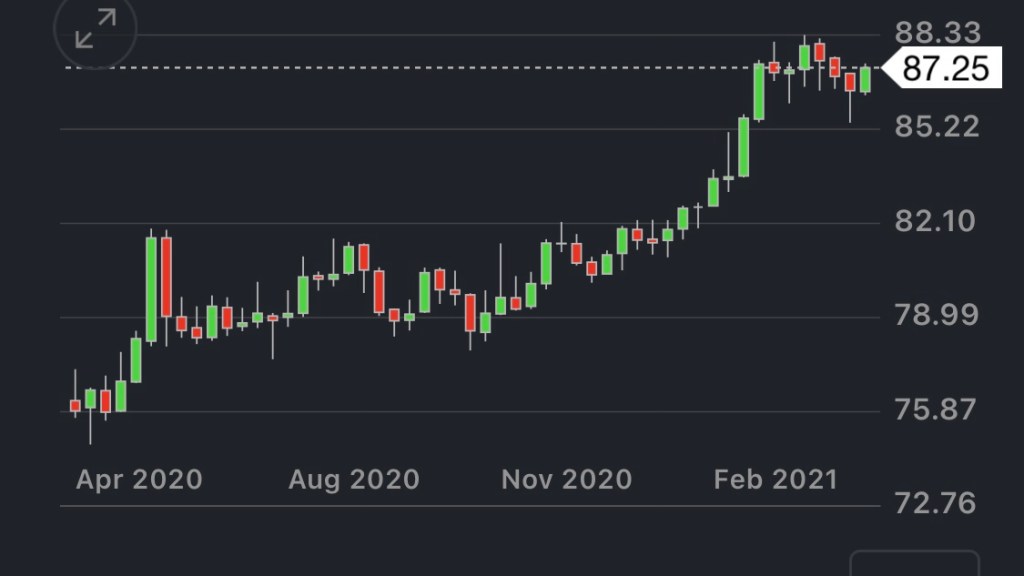Select the red candle at the 88.33 peak
Image resolution: width=1024 pixels, height=576 pixels.
(x=819, y=52)
